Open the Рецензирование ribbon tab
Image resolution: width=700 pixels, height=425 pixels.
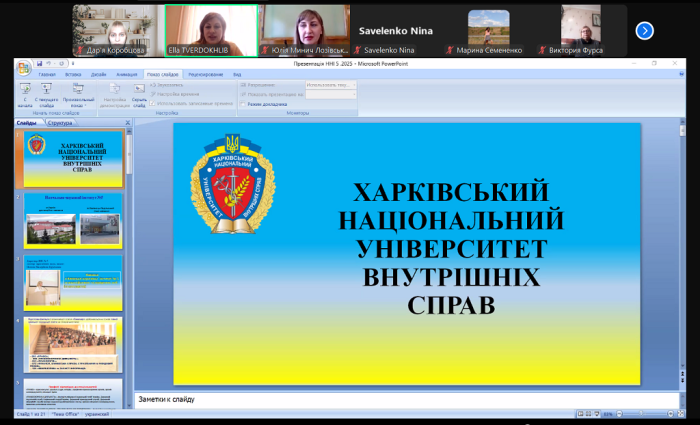tap(205, 75)
